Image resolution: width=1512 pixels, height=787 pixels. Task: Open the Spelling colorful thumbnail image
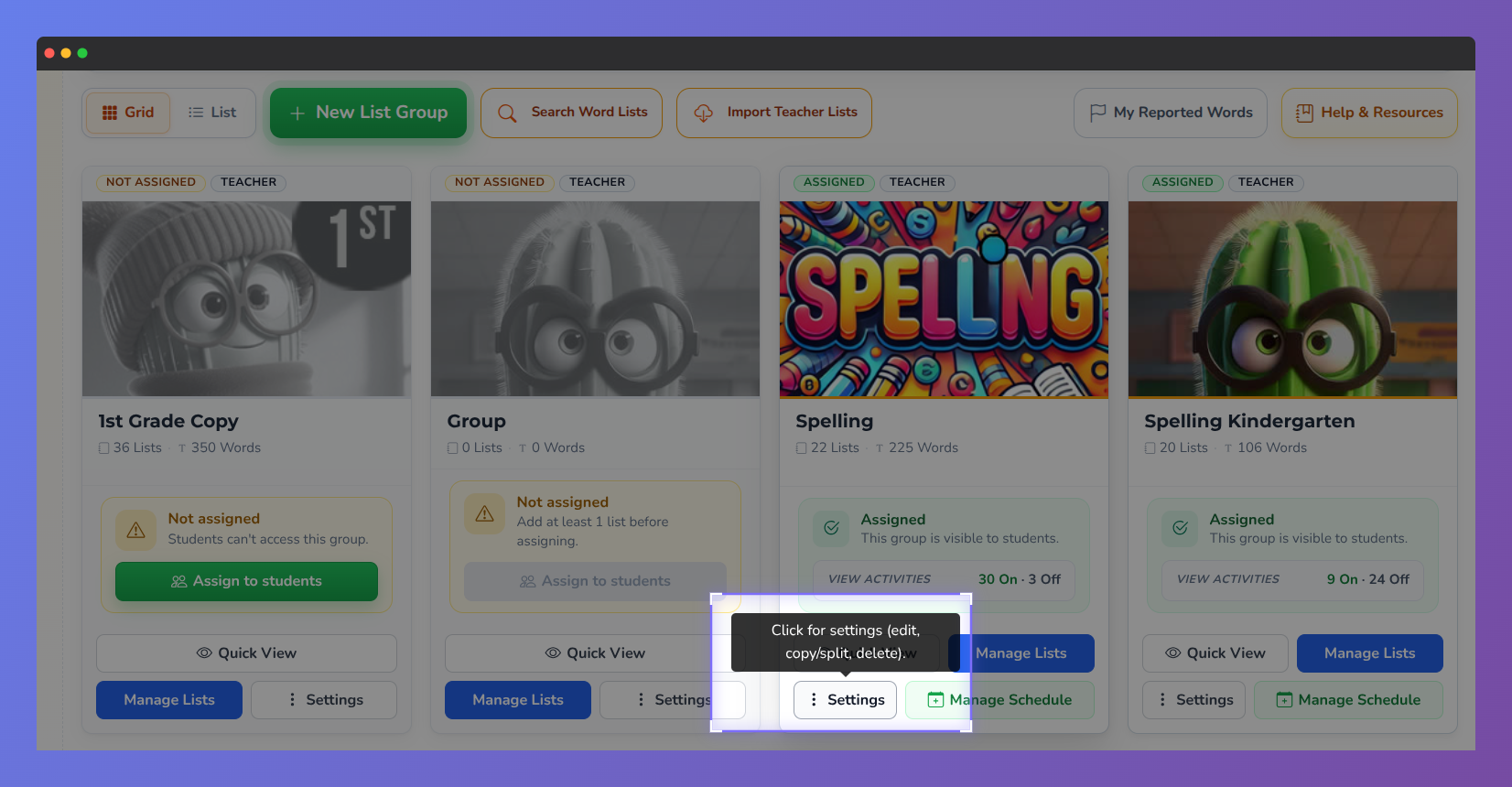coord(945,299)
